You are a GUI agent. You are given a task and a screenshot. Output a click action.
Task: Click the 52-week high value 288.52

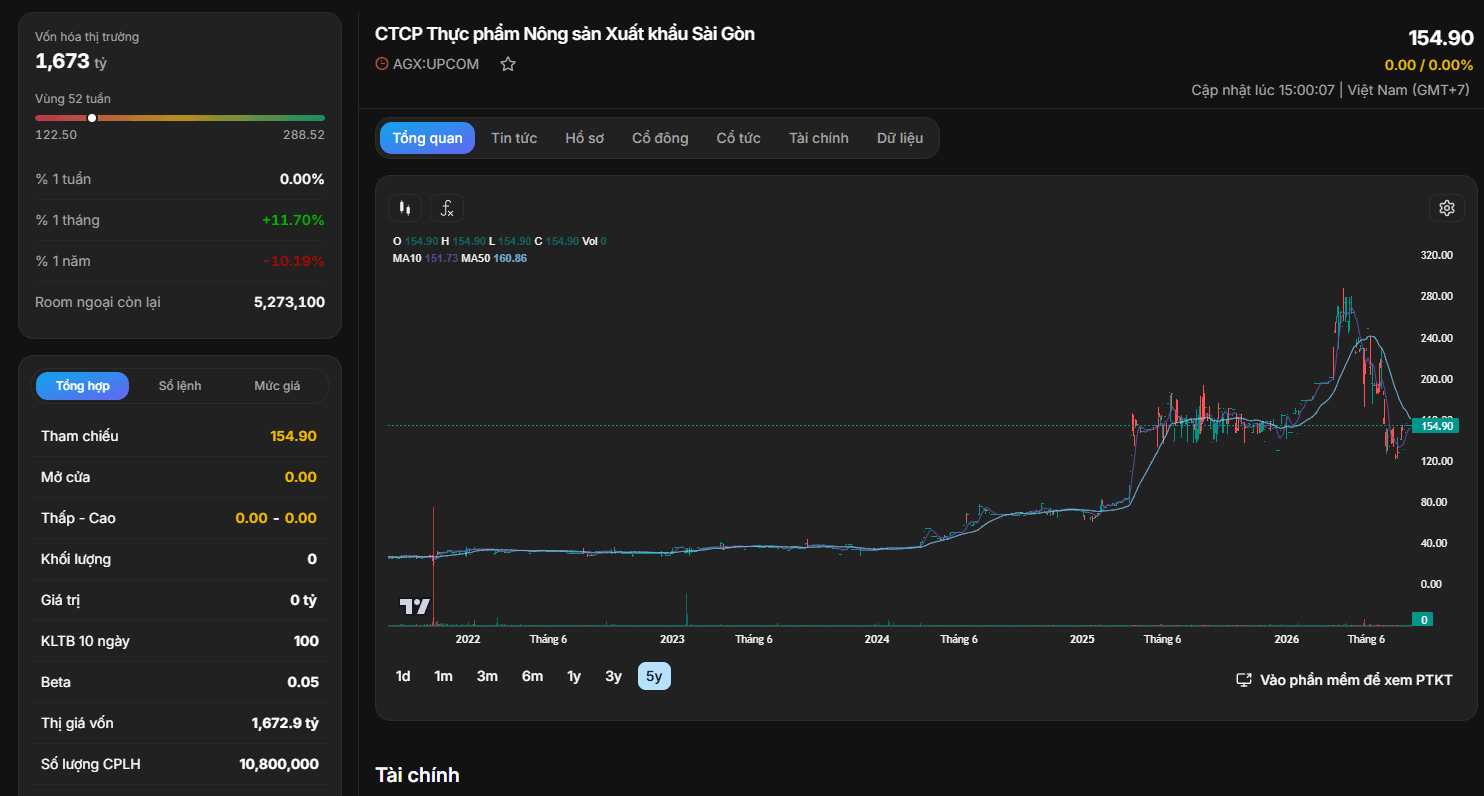(304, 135)
